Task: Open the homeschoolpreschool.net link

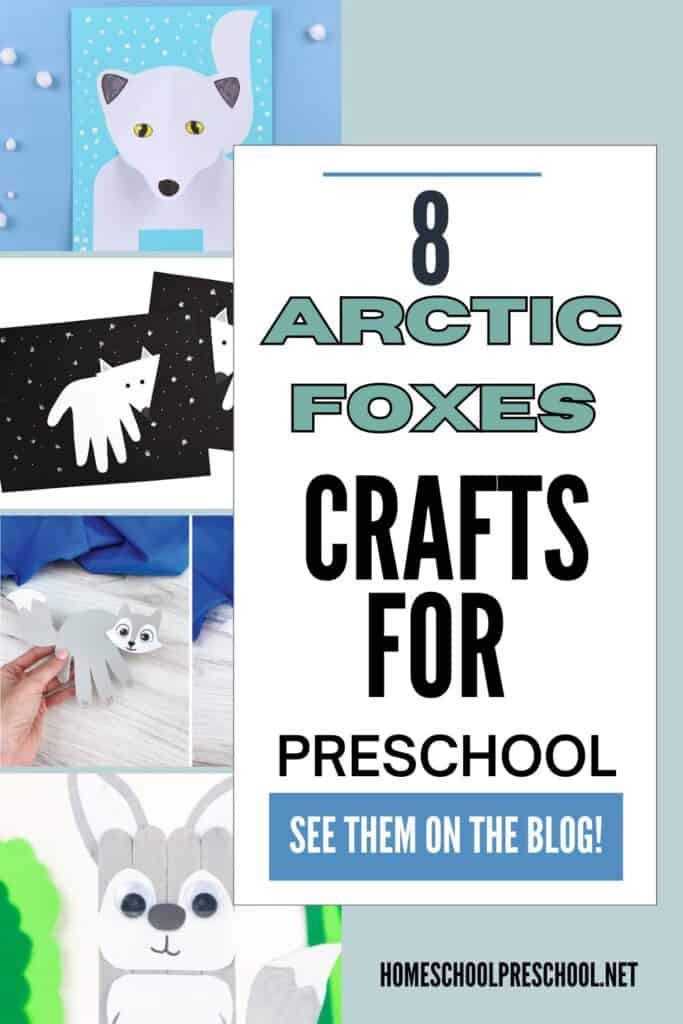Action: 509,975
